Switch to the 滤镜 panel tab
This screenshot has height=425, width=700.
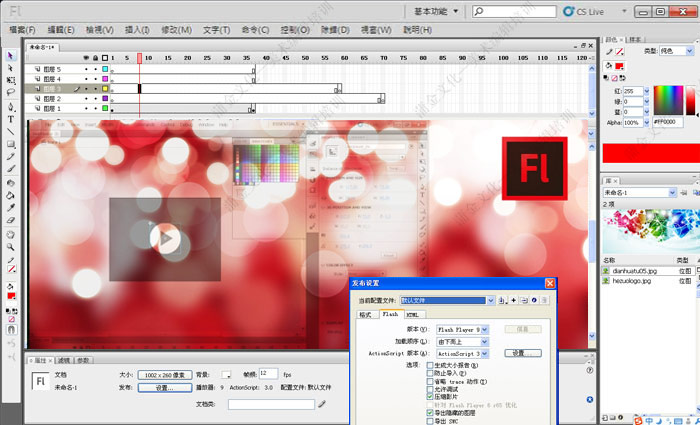(64, 360)
